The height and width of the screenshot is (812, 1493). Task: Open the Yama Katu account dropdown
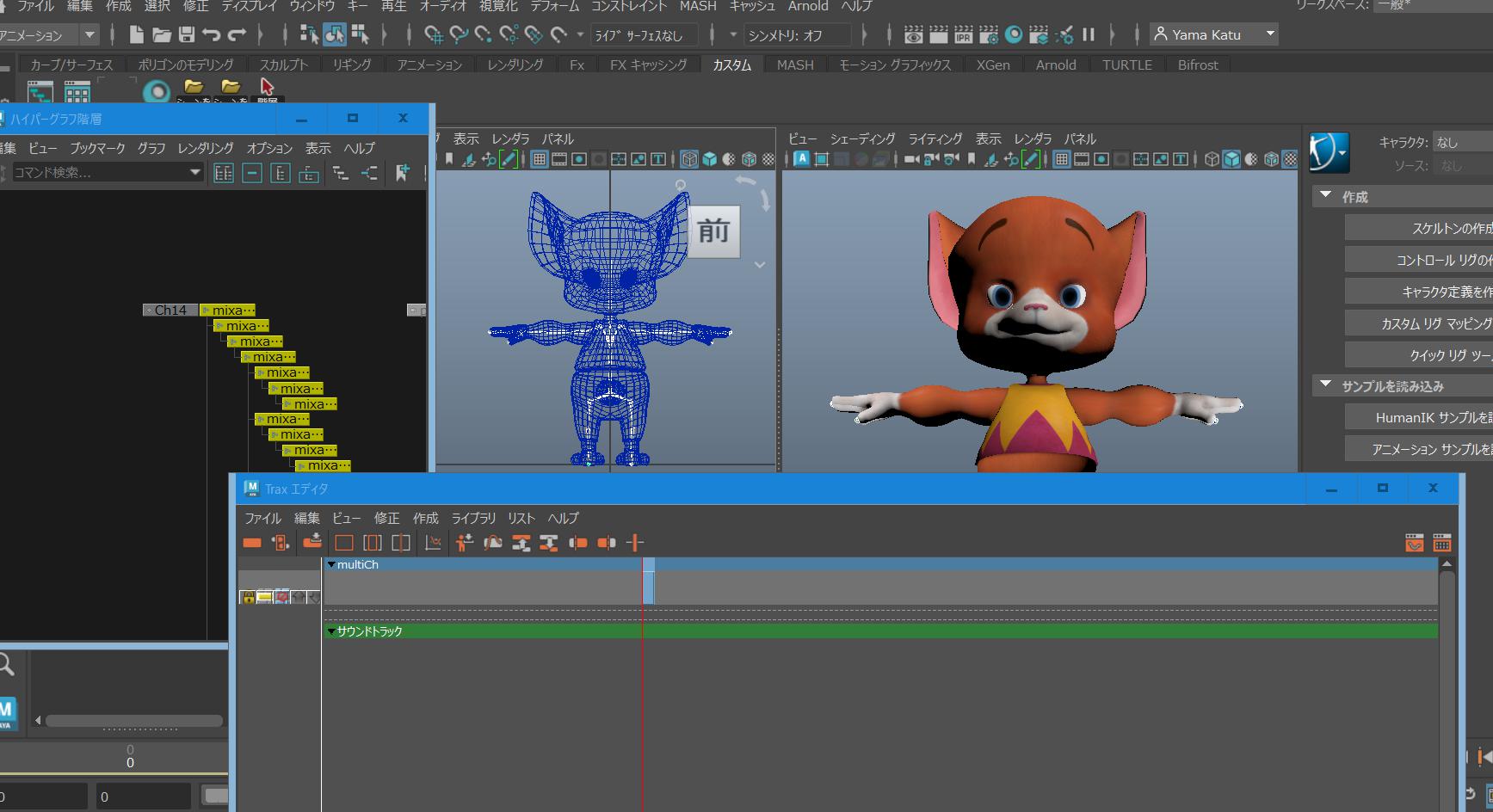pyautogui.click(x=1214, y=34)
